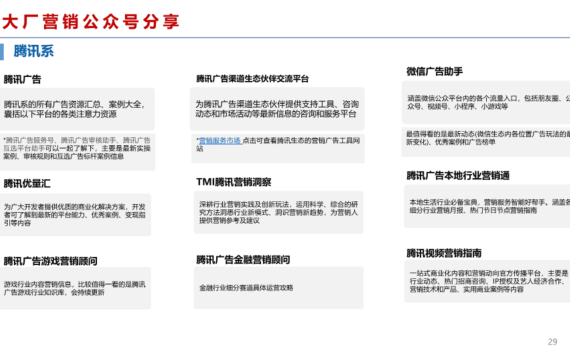
Task: Click the description starting 深耕行业营销实践及创新玩法
Action: click(278, 212)
